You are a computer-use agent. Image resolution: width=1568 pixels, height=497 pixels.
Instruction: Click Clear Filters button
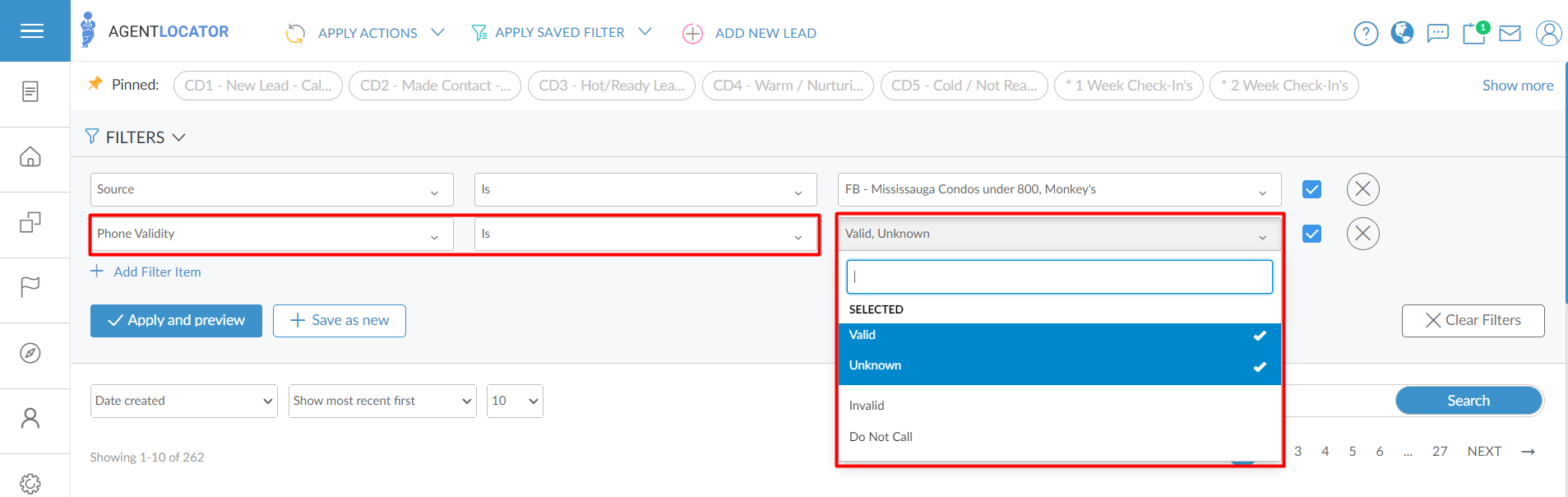1473,320
